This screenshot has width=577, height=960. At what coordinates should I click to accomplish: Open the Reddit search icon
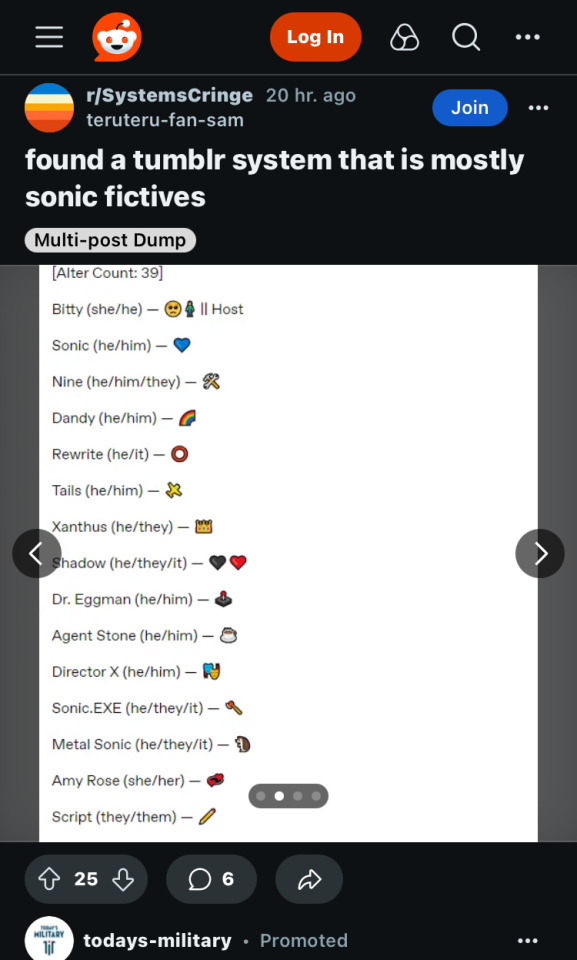click(466, 37)
